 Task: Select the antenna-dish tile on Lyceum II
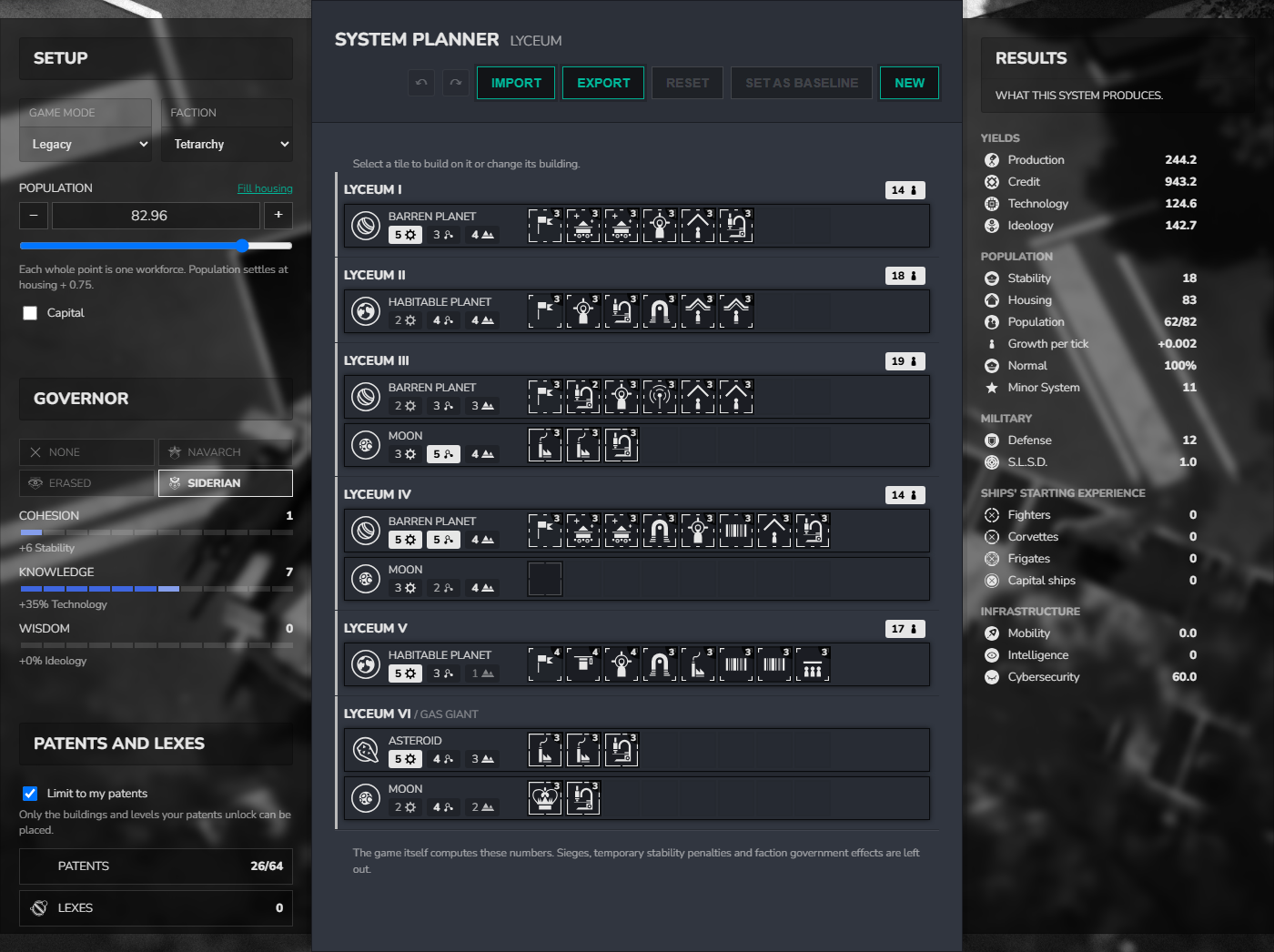583,311
